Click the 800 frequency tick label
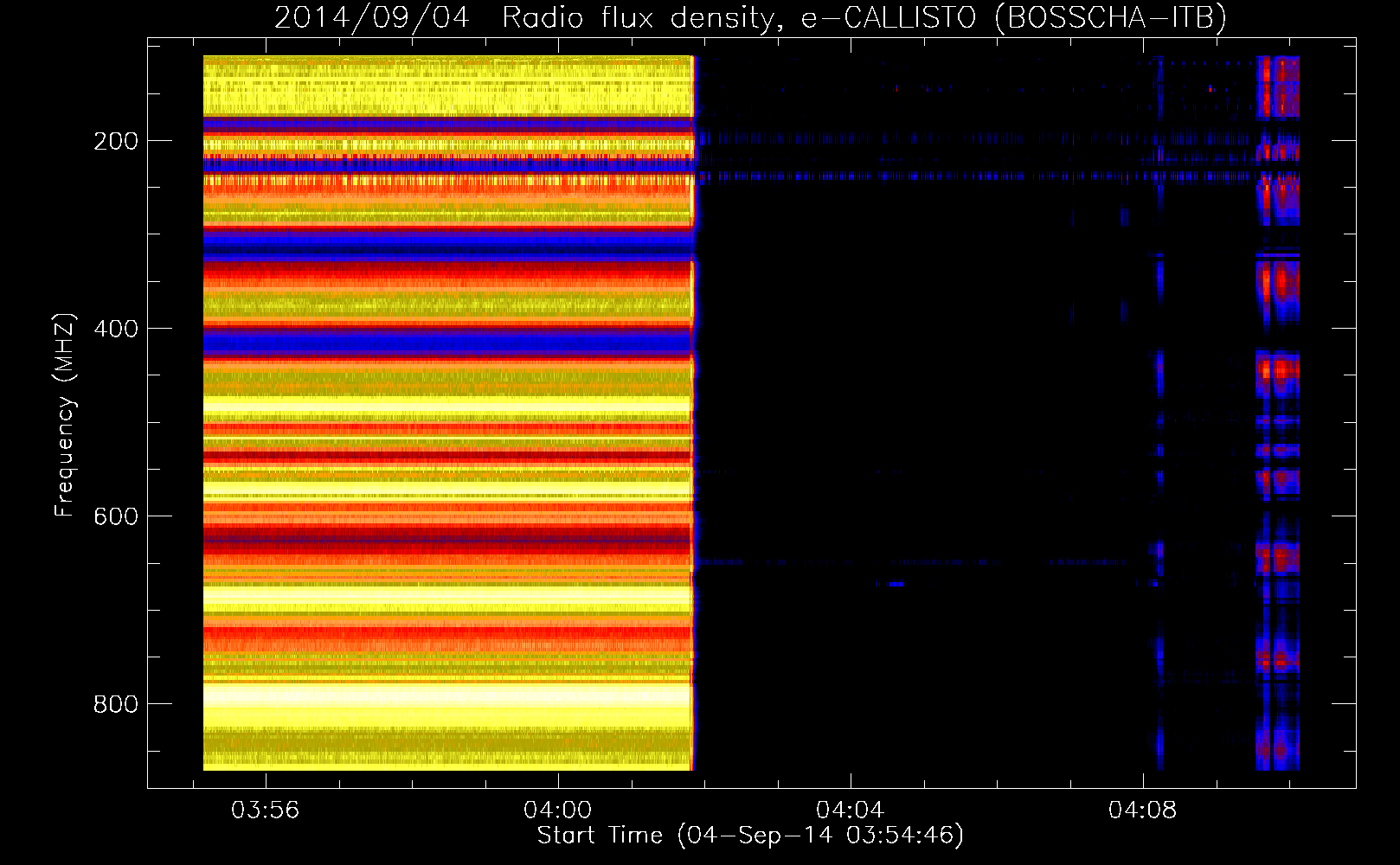The width and height of the screenshot is (1400, 865). pyautogui.click(x=116, y=704)
